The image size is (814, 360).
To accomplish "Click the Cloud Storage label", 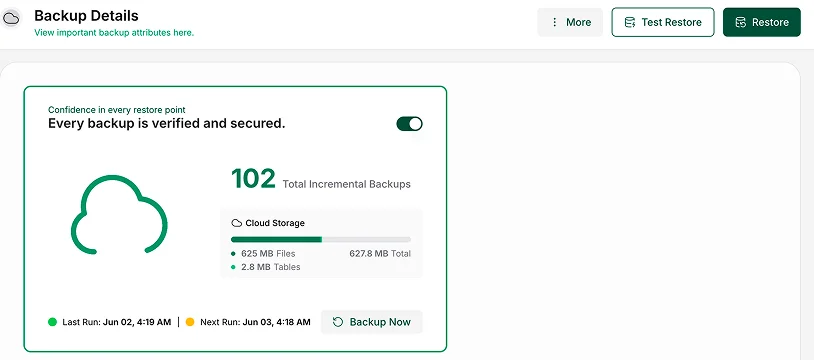I will 275,223.
